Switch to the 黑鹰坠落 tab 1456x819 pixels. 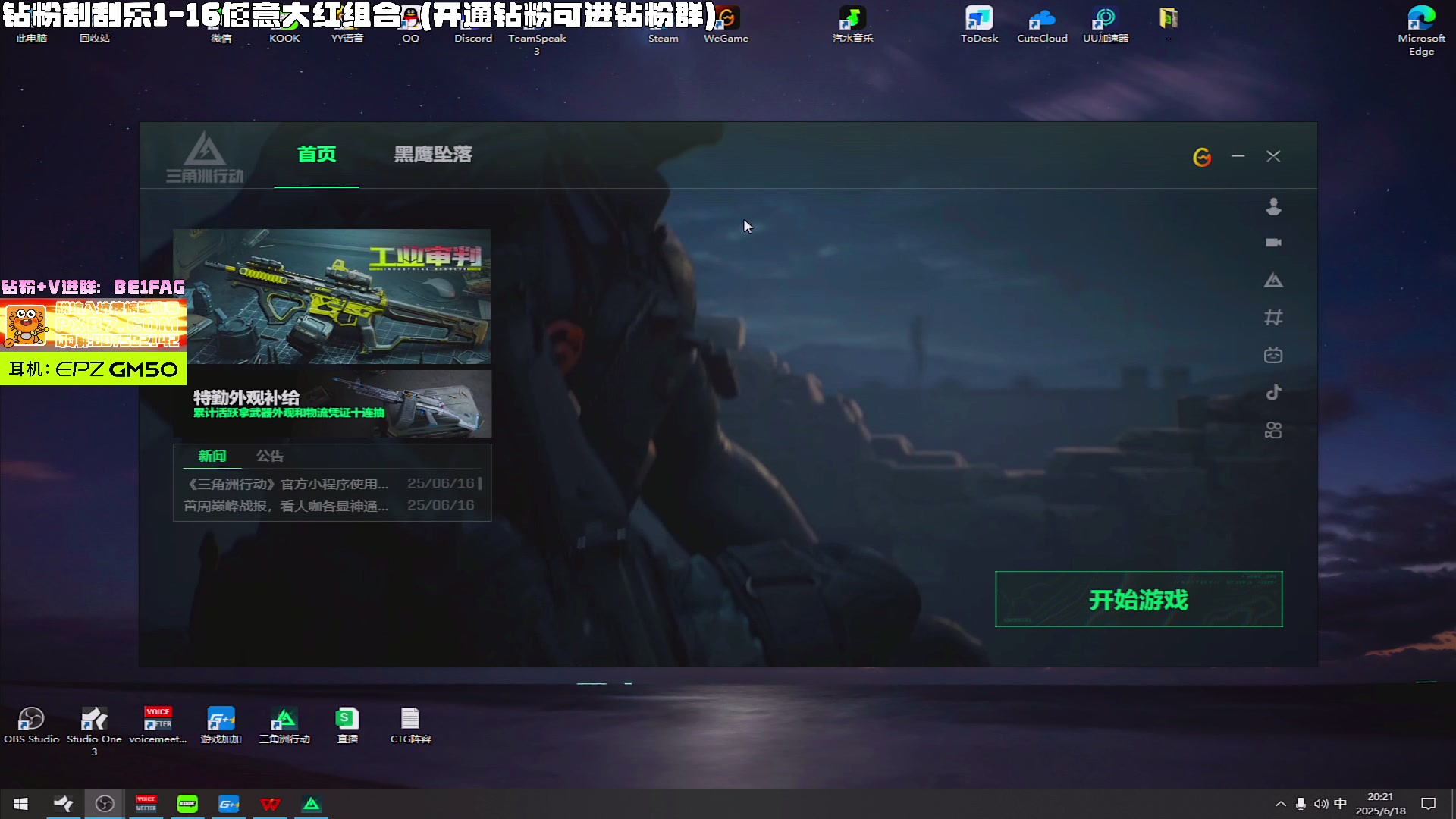433,155
